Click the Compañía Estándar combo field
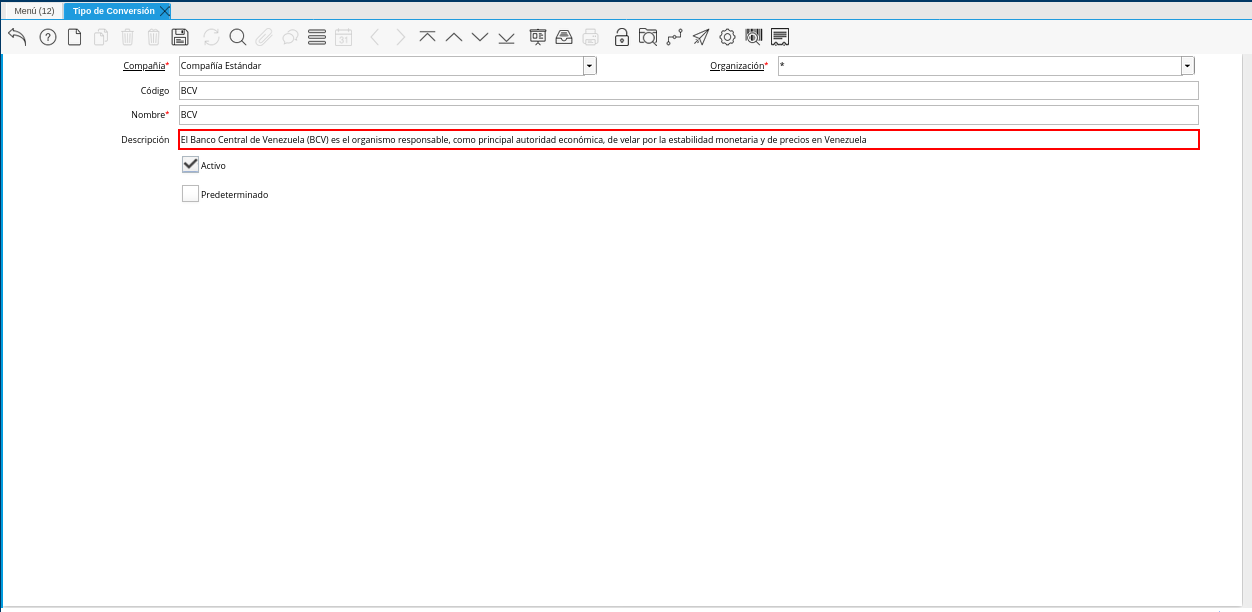The width and height of the screenshot is (1252, 612). (381, 66)
